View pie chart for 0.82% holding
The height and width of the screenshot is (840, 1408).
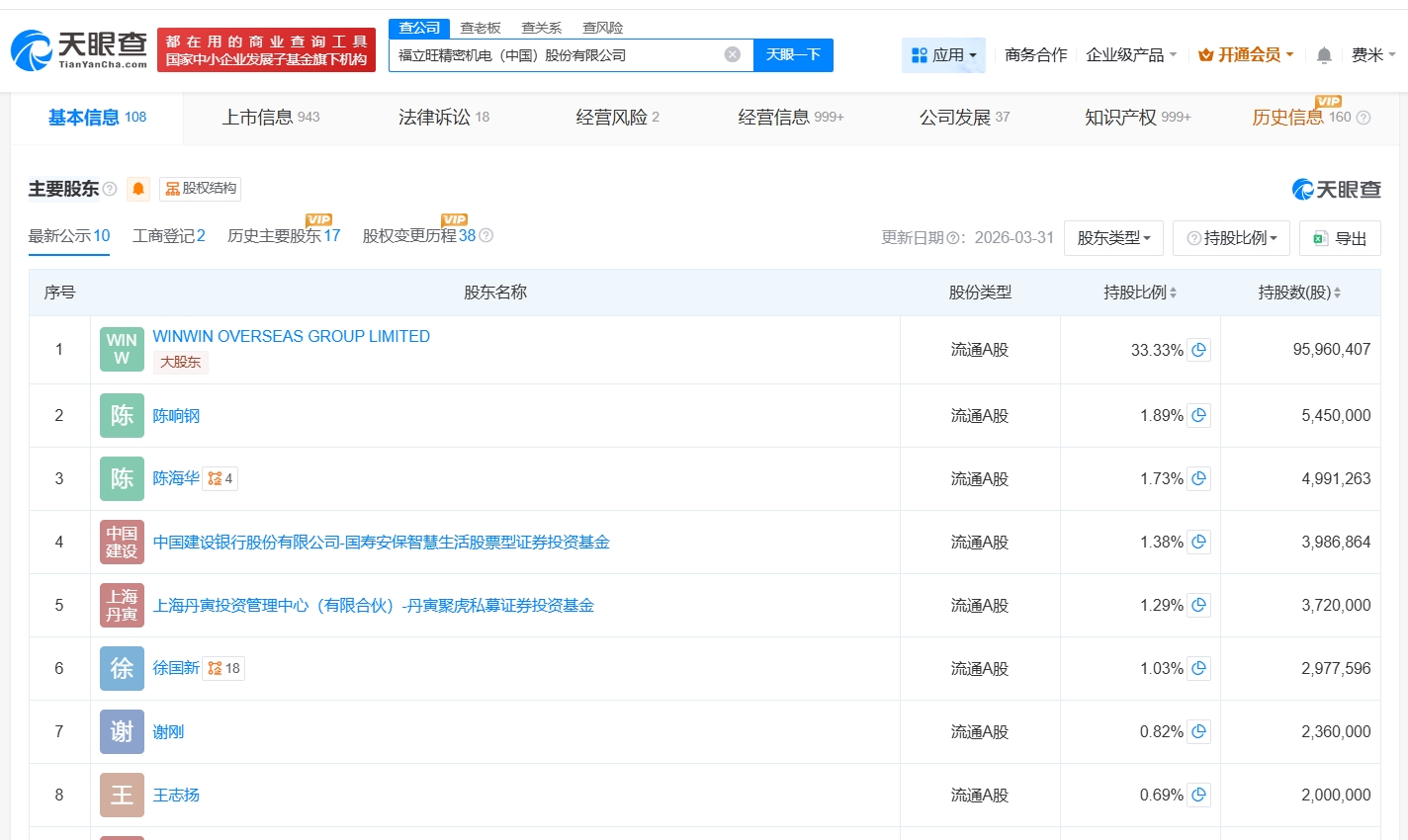point(1198,732)
